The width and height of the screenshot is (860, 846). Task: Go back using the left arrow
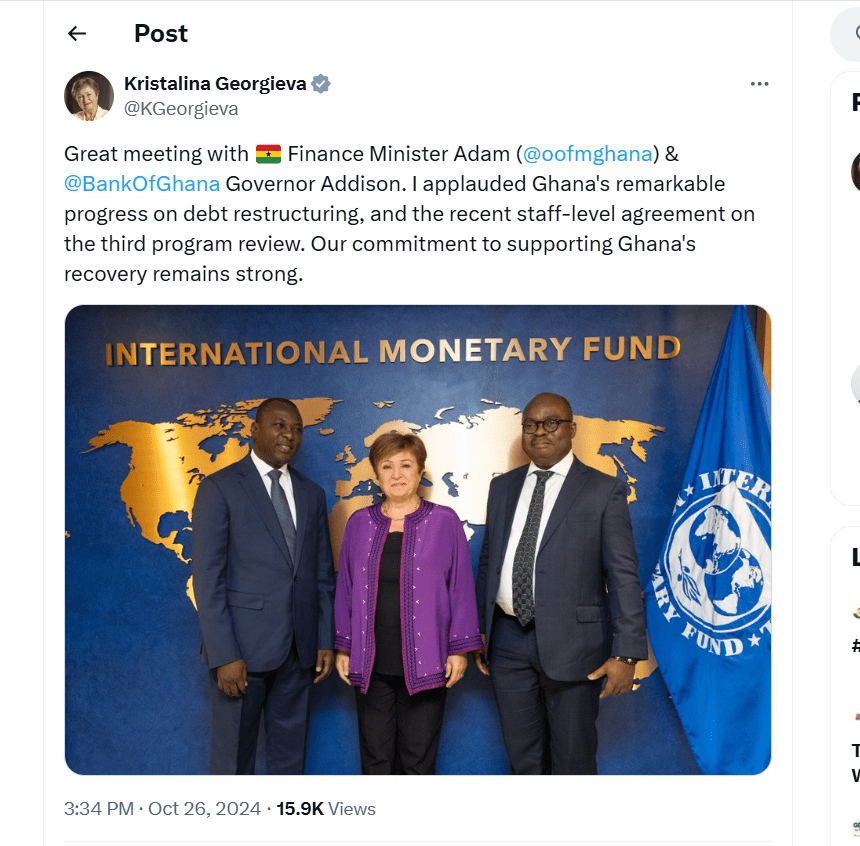click(x=77, y=34)
